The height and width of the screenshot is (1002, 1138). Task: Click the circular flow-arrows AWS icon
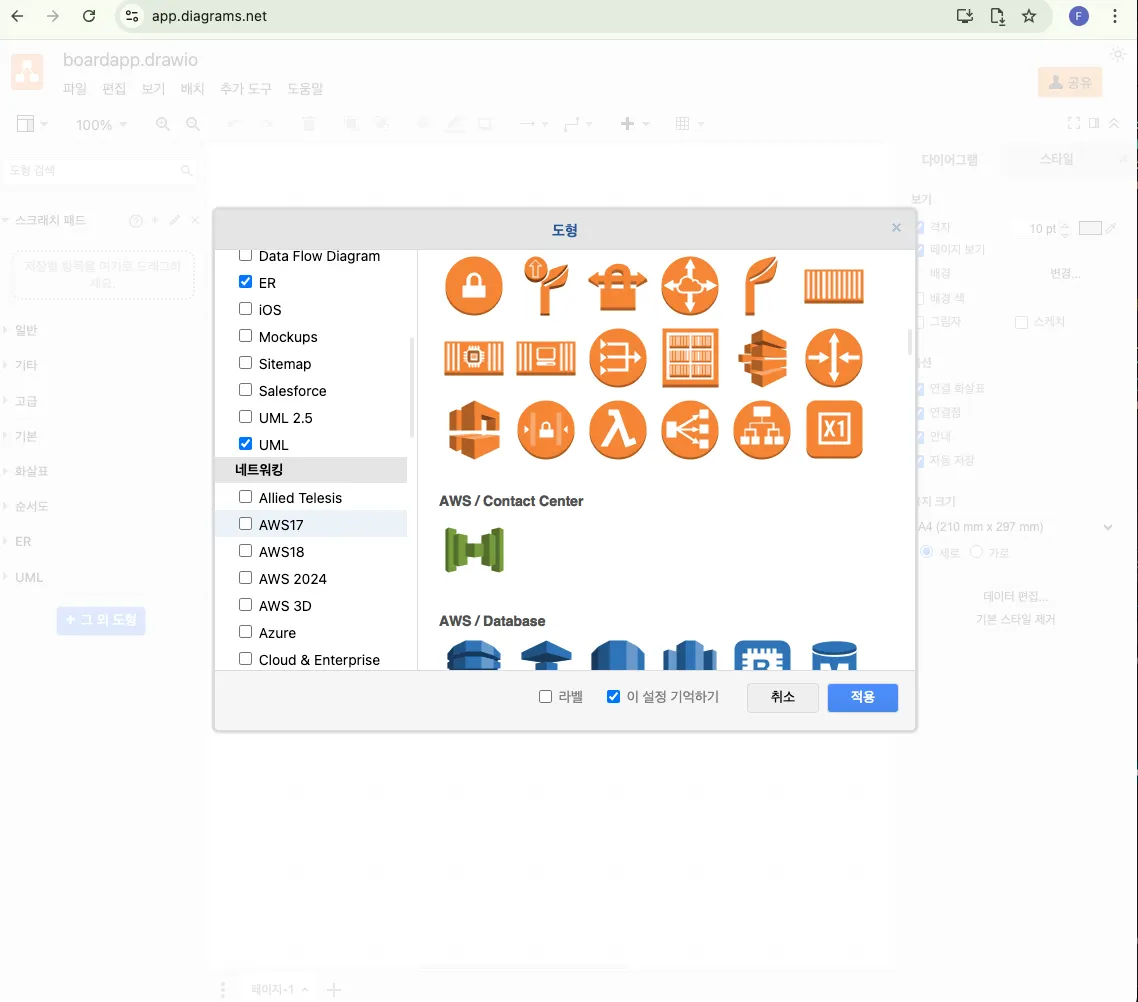coord(618,358)
